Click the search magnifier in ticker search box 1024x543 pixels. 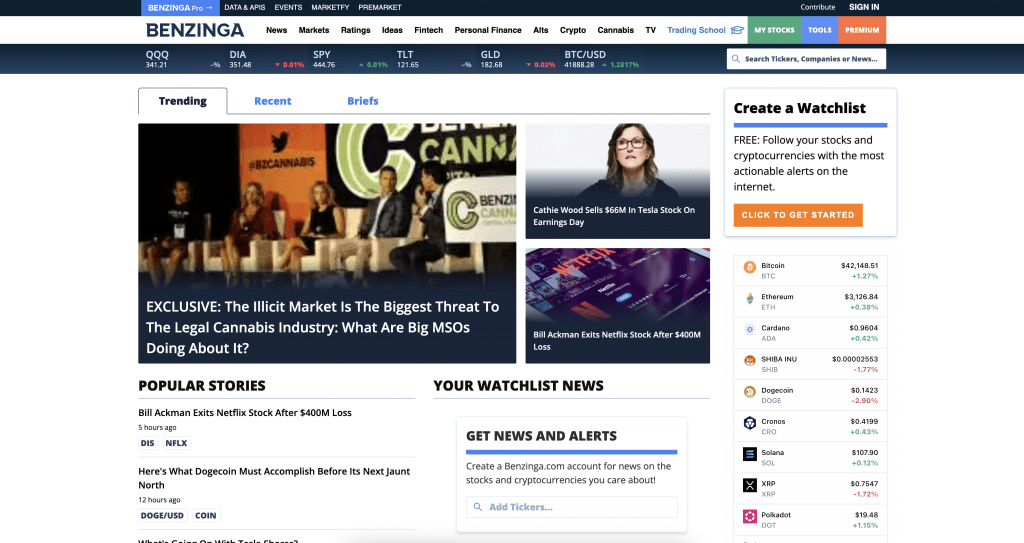[736, 59]
